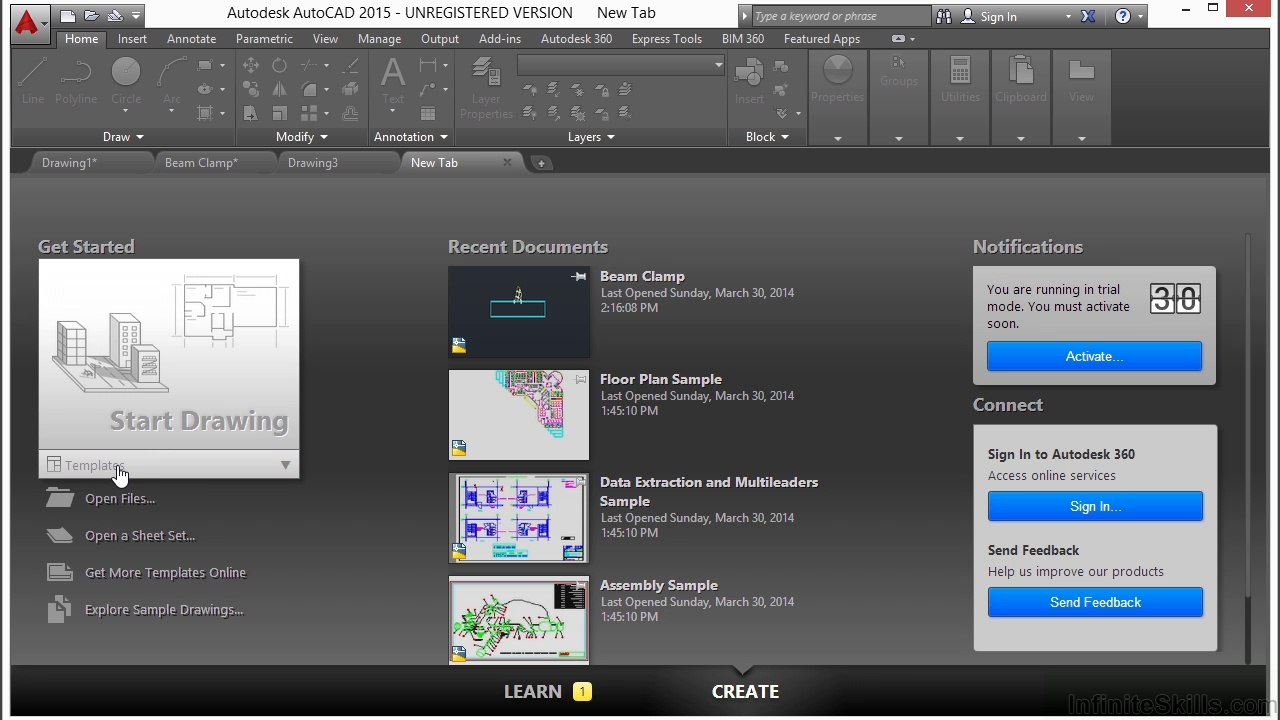This screenshot has height=720, width=1280.
Task: Click the Table tool in Annotation
Action: tap(428, 113)
